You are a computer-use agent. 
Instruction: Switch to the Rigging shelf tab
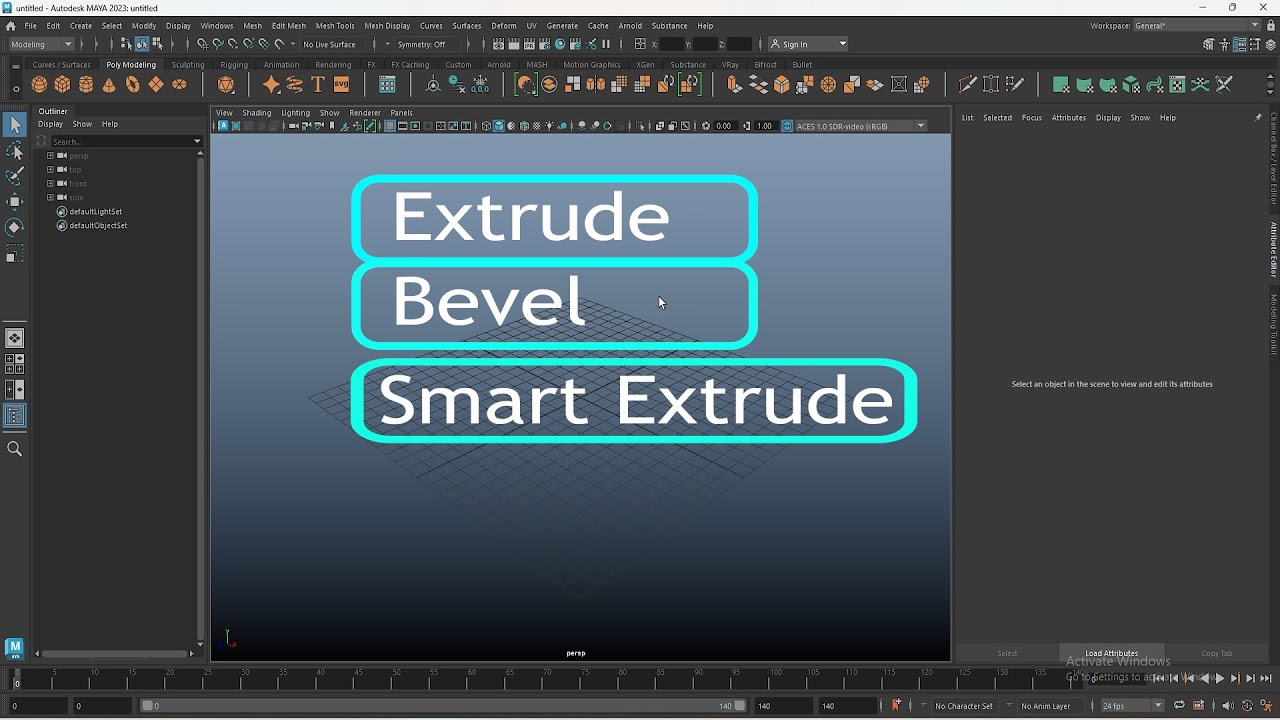234,65
